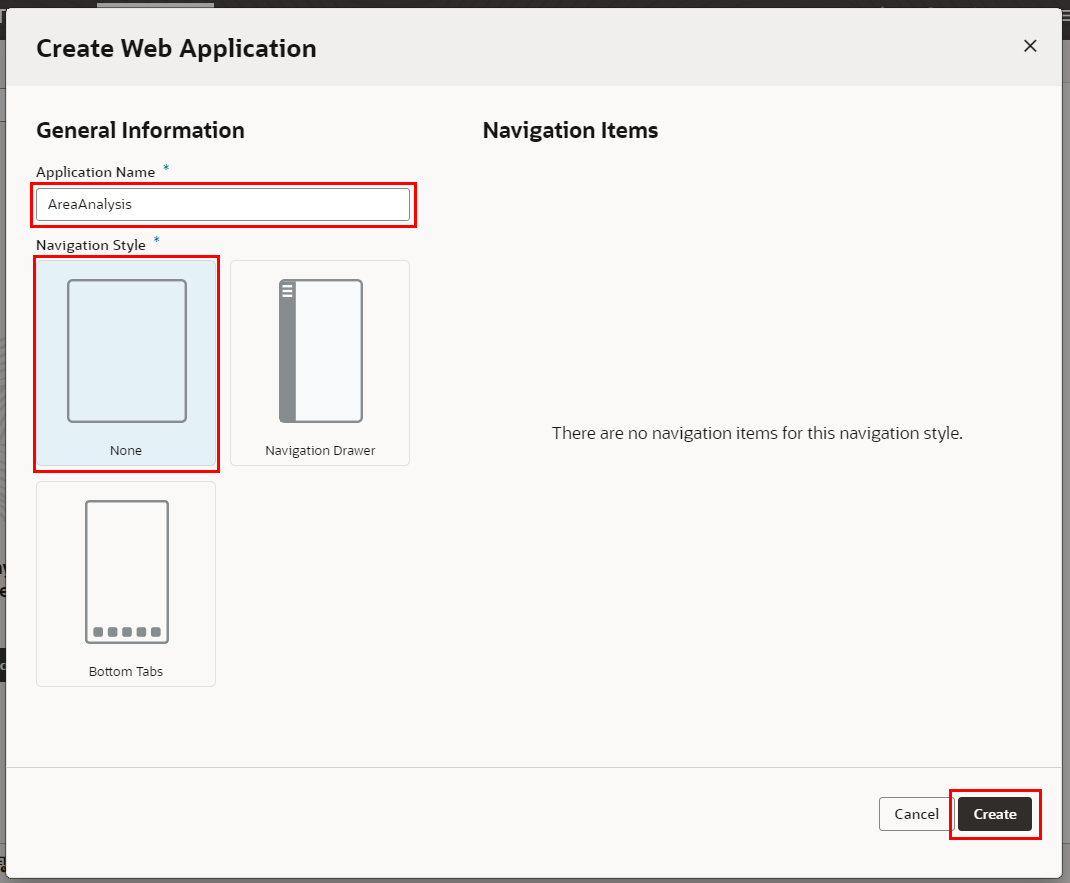1070x883 pixels.
Task: Click the "General Information" heading
Action: click(140, 130)
